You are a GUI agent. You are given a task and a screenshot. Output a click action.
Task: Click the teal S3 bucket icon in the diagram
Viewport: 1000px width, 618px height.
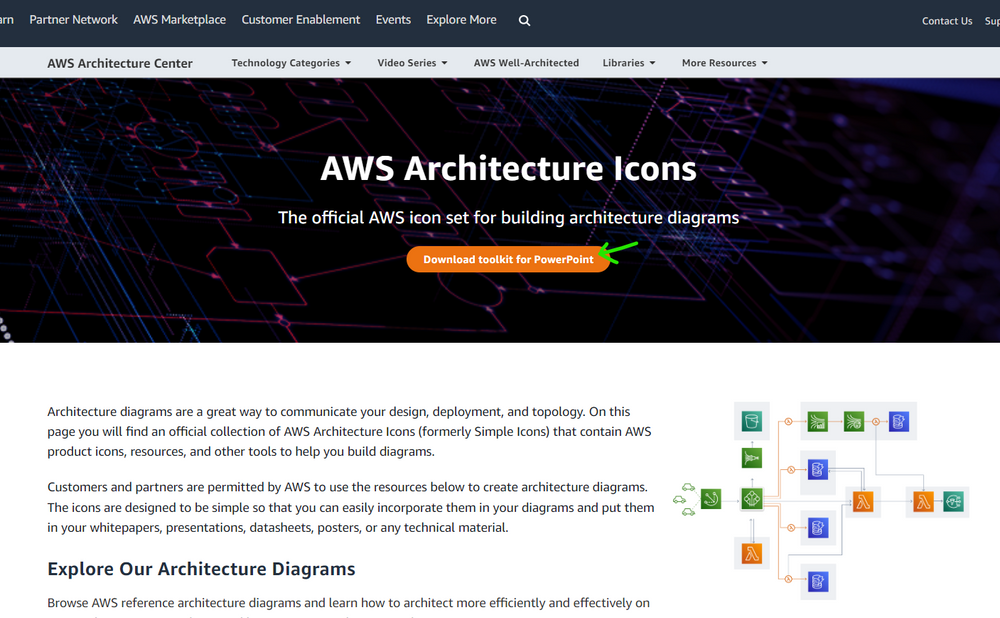tap(752, 423)
